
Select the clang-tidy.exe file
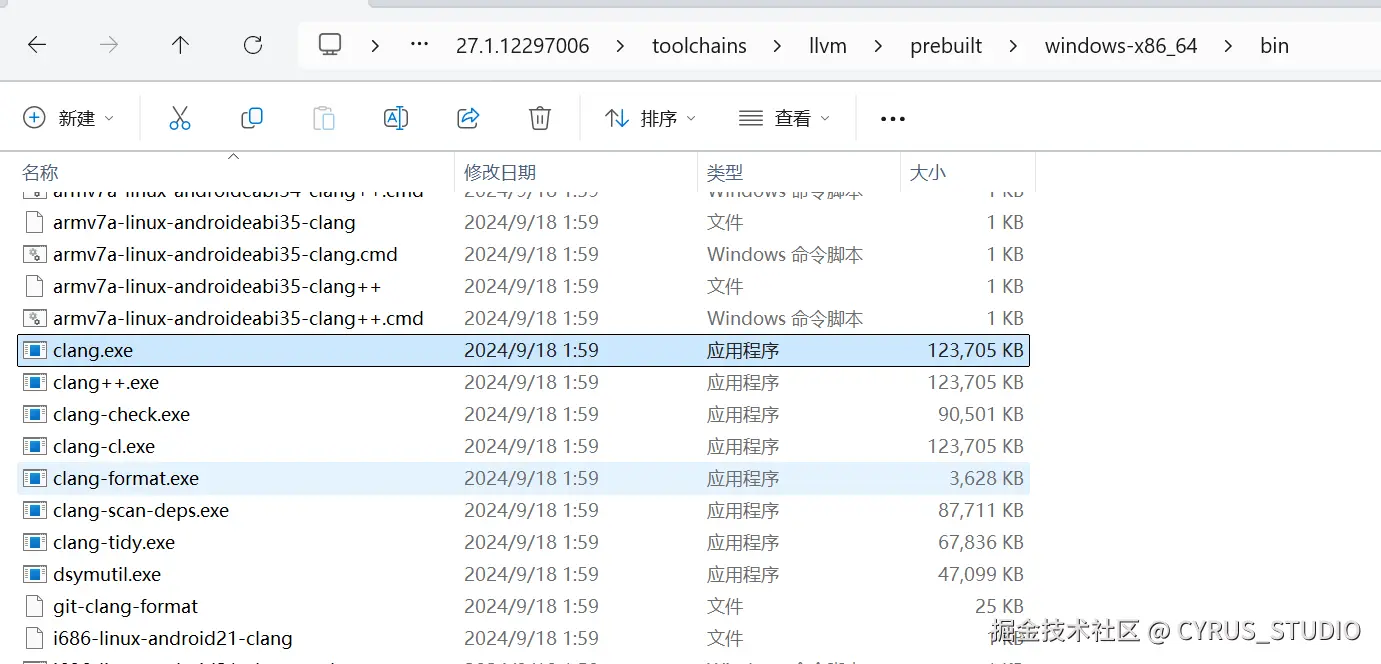113,542
